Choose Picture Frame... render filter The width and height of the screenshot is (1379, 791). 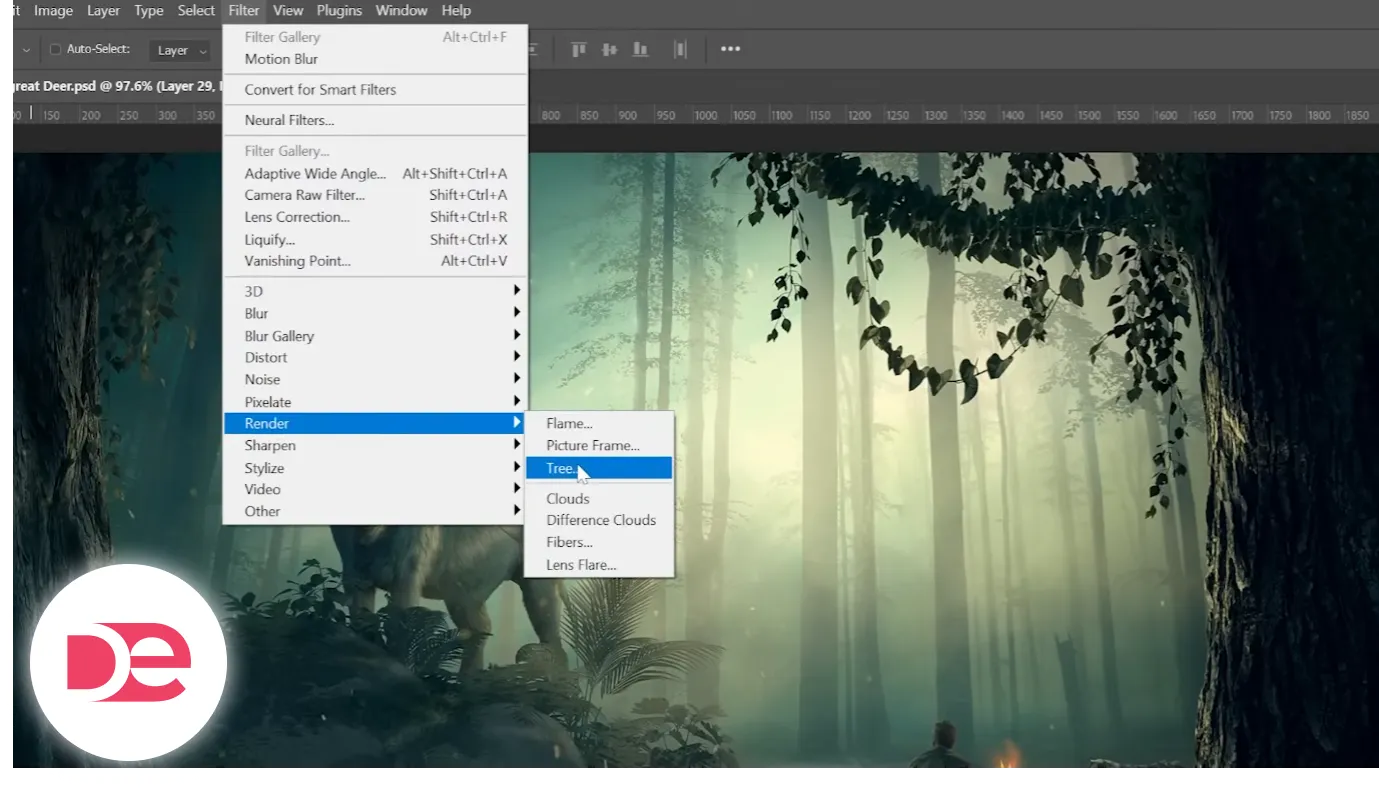[x=599, y=446]
